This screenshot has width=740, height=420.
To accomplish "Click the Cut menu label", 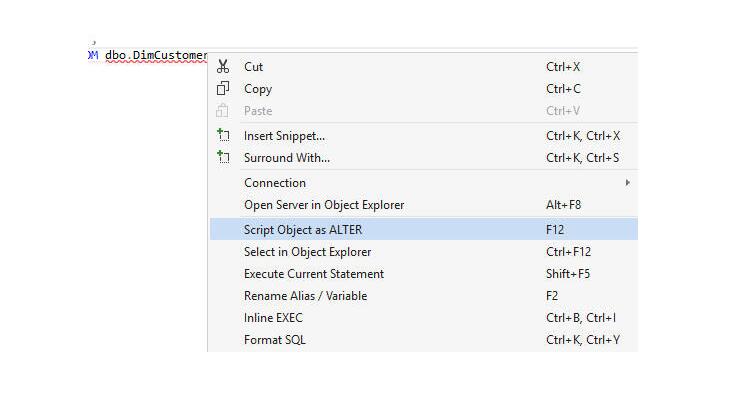I will point(253,67).
